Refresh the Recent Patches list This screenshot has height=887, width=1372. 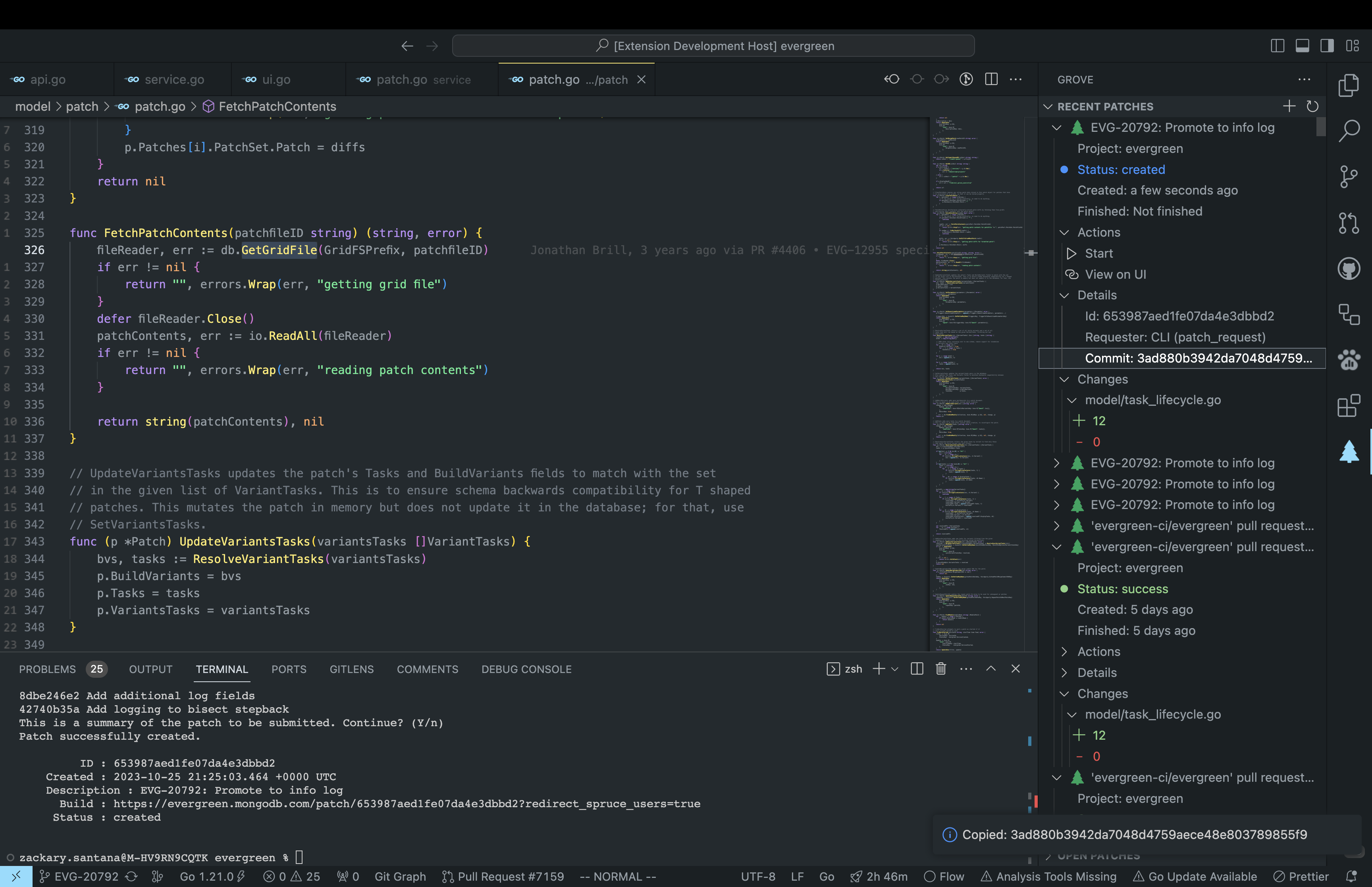(x=1312, y=106)
